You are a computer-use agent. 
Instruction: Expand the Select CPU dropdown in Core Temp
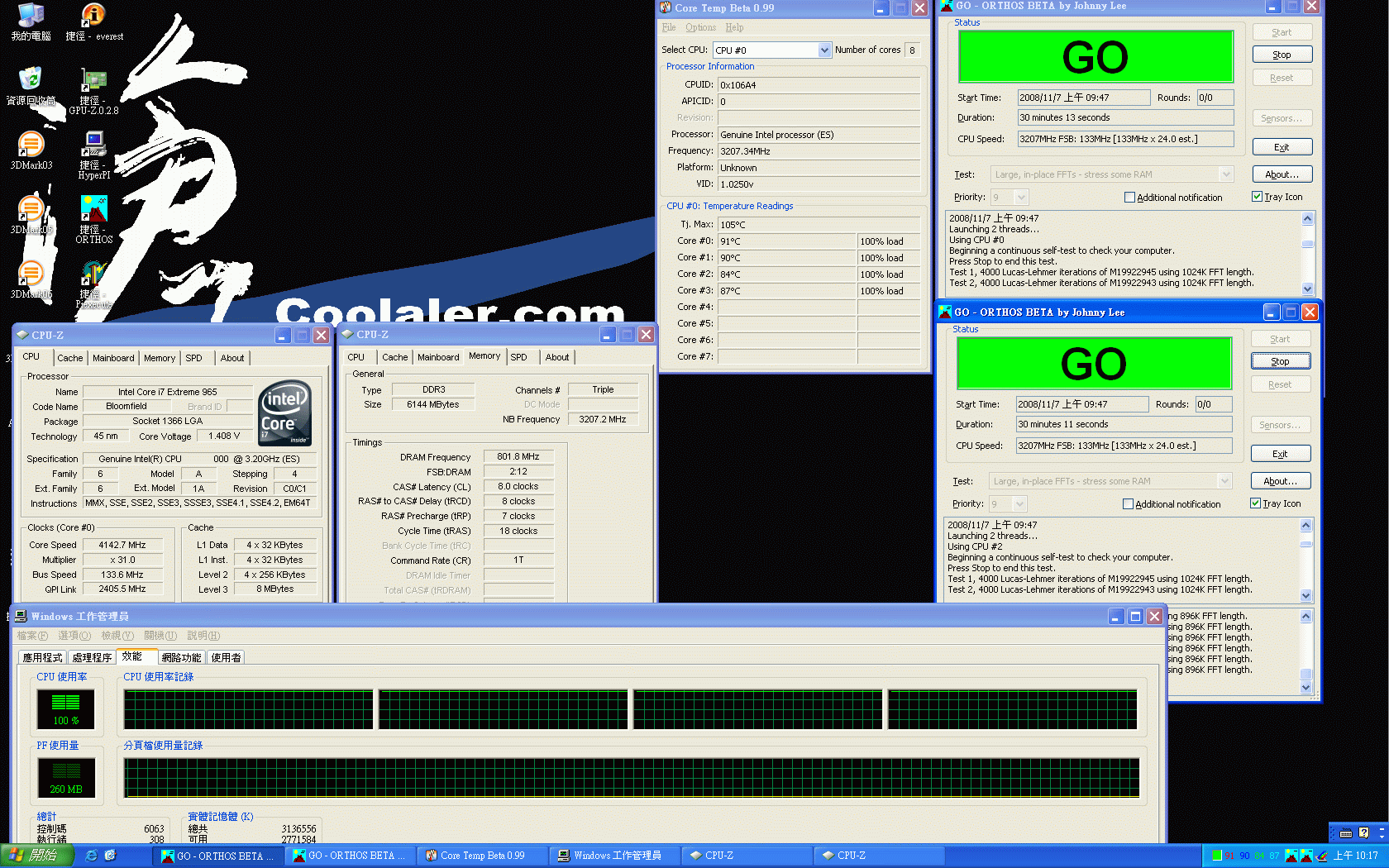(x=823, y=50)
